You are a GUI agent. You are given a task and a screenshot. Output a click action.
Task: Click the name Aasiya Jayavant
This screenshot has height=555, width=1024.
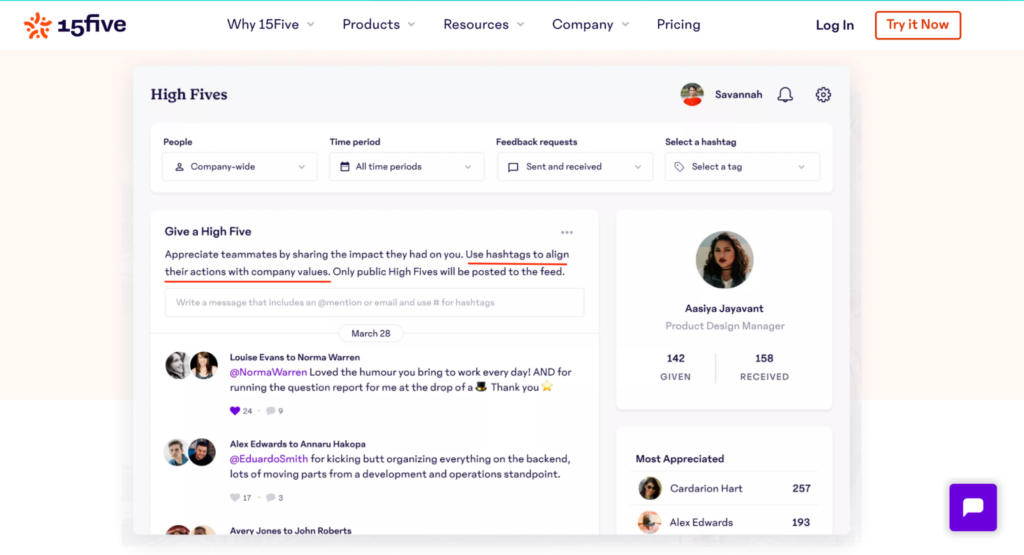pos(724,308)
